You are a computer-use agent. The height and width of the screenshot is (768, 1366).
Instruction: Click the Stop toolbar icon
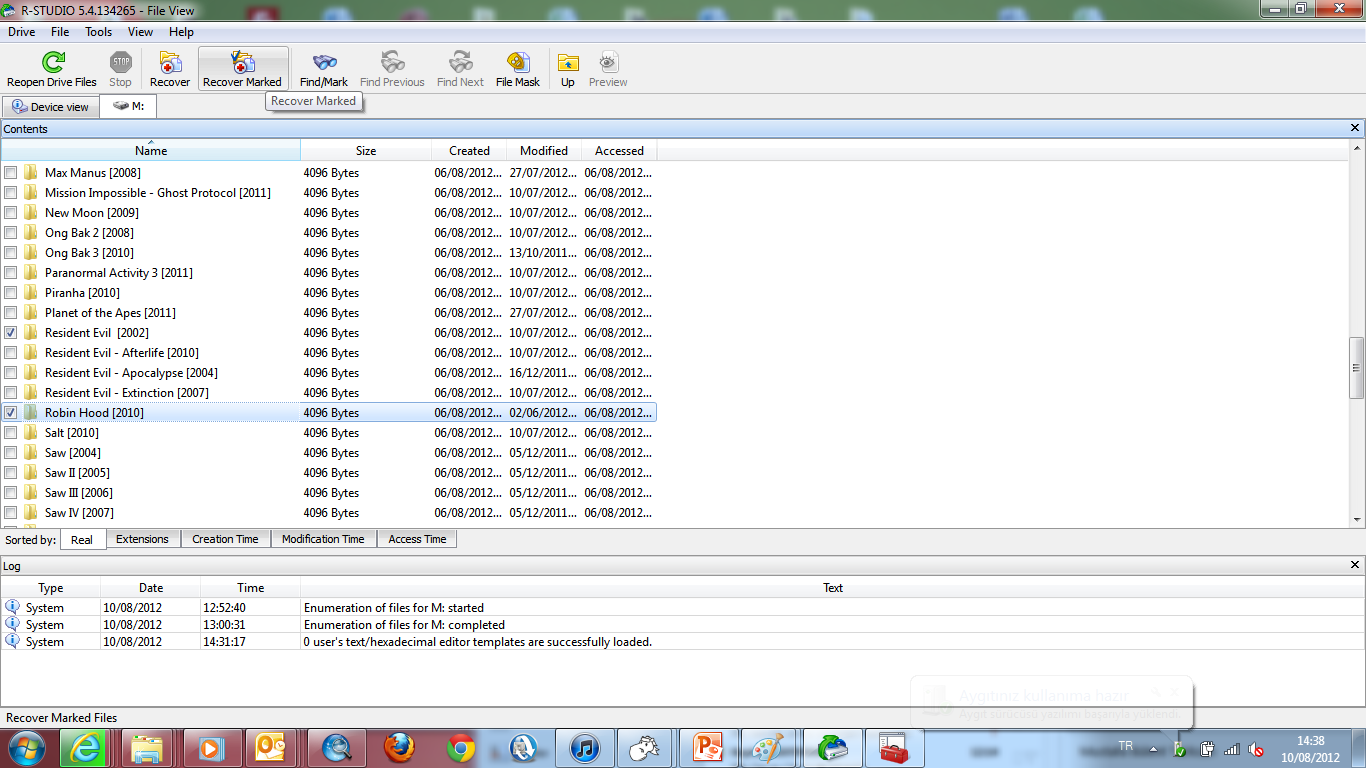click(120, 63)
